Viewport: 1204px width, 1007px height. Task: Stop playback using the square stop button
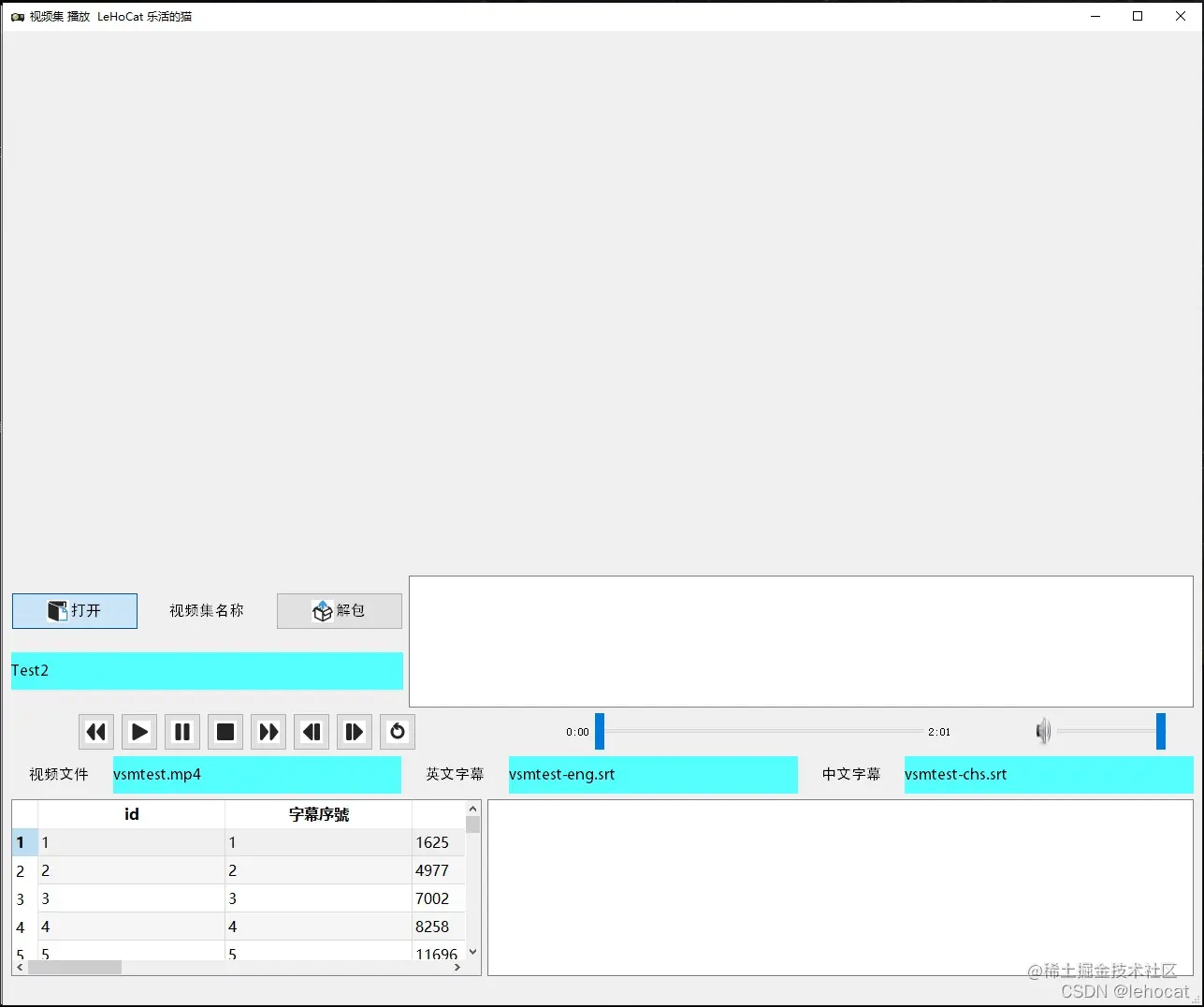225,732
